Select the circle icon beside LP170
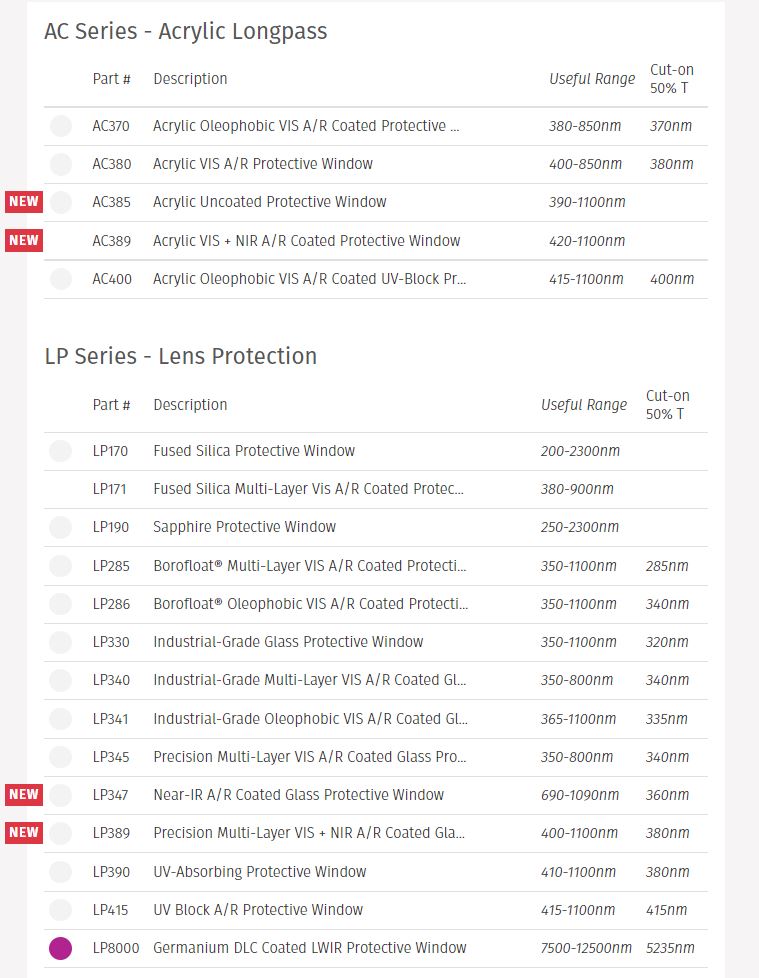Screen dimensions: 759x978 60,451
